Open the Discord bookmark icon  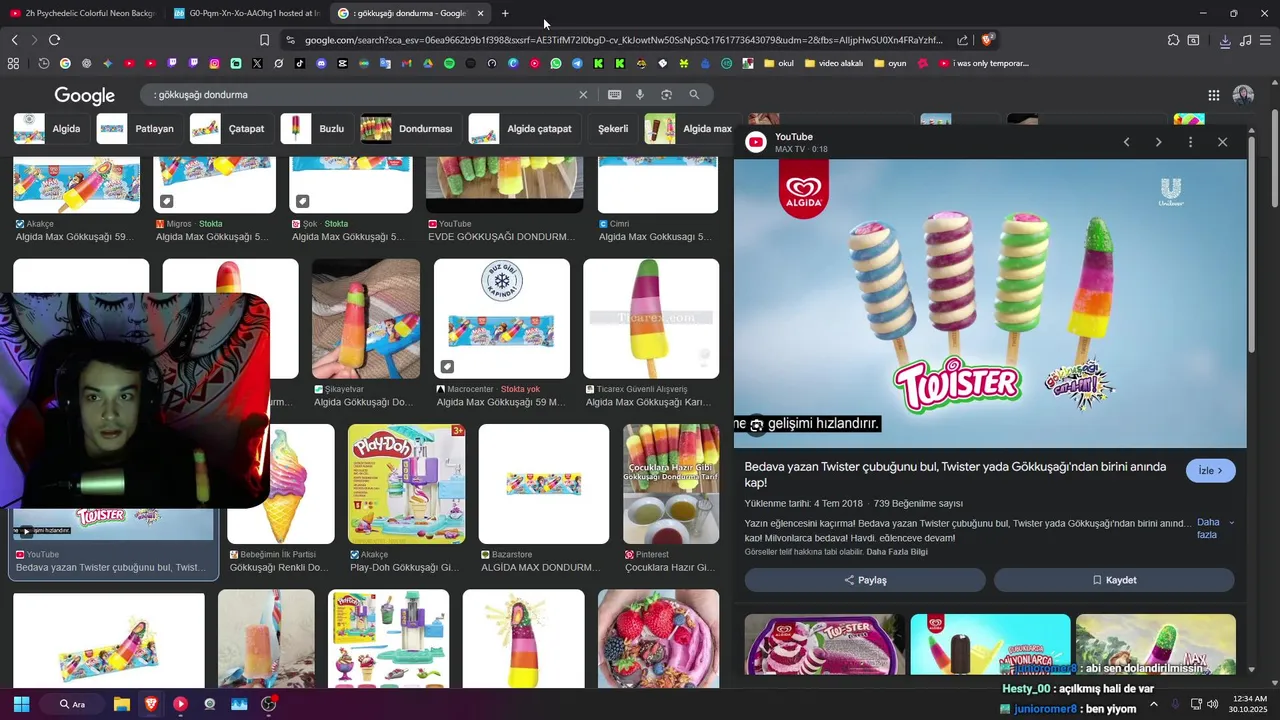[321, 63]
